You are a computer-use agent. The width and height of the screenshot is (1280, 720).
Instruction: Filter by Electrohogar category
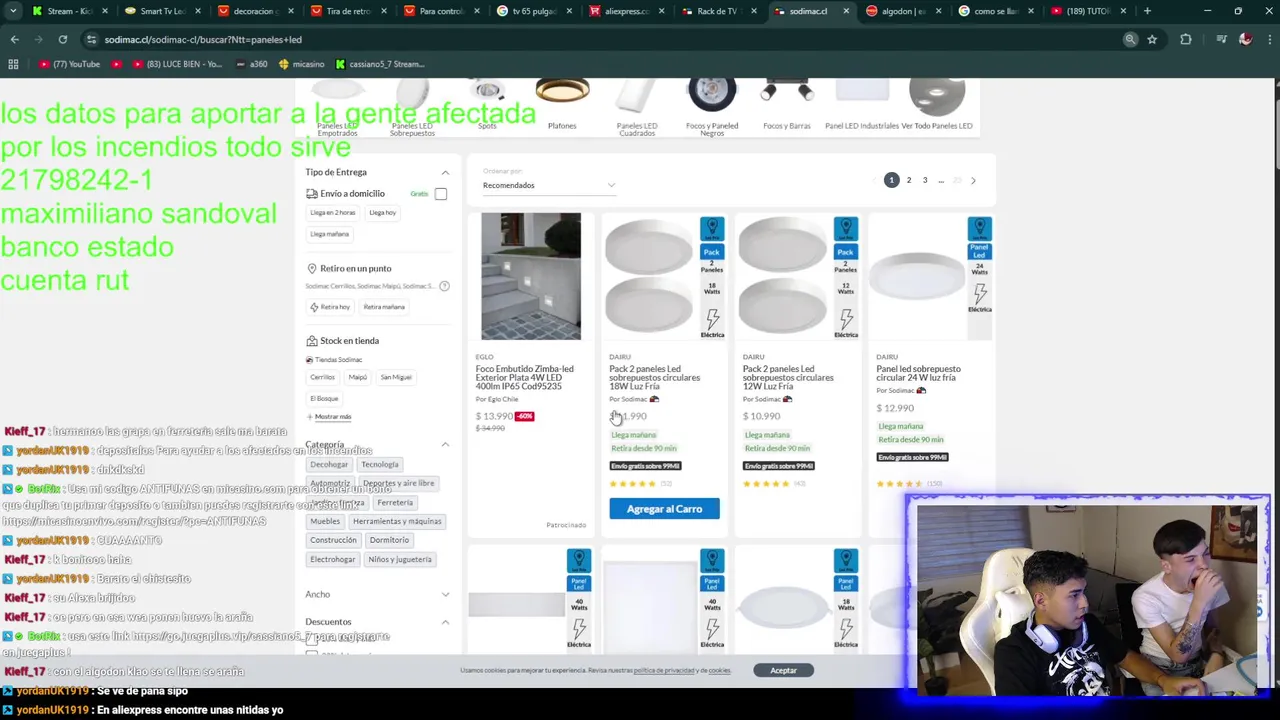tap(332, 559)
